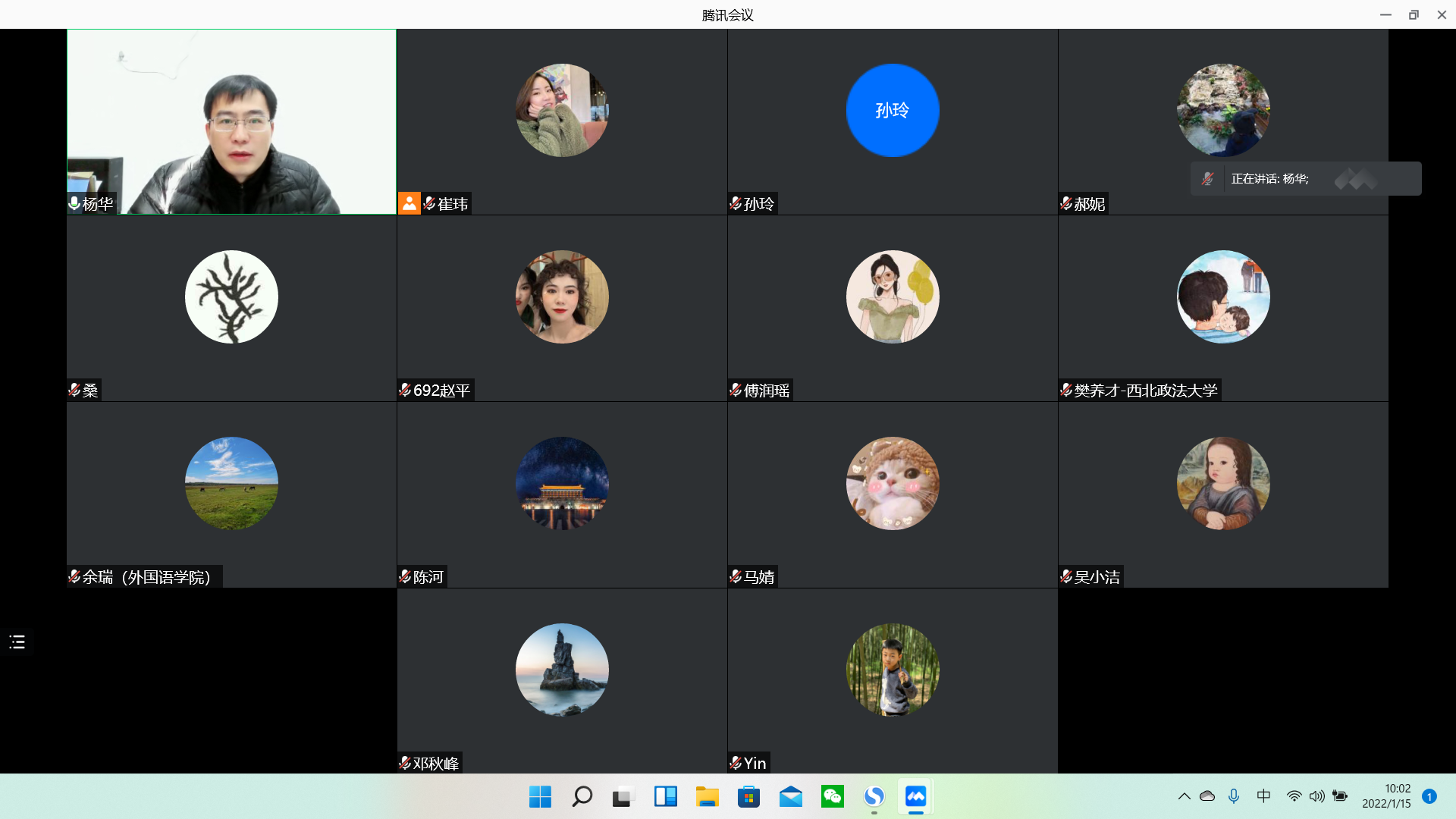Click the muted mic icon next to 孙玲

tap(736, 203)
